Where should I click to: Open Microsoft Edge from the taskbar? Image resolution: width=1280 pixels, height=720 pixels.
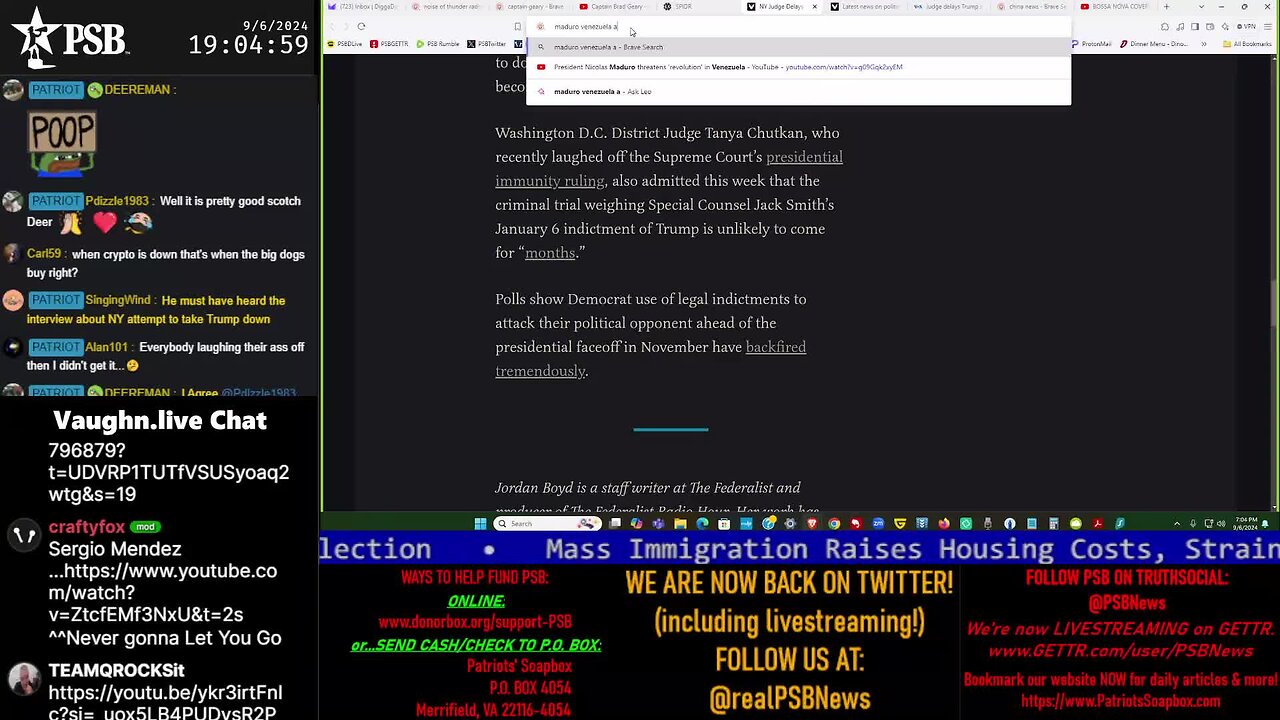701,524
